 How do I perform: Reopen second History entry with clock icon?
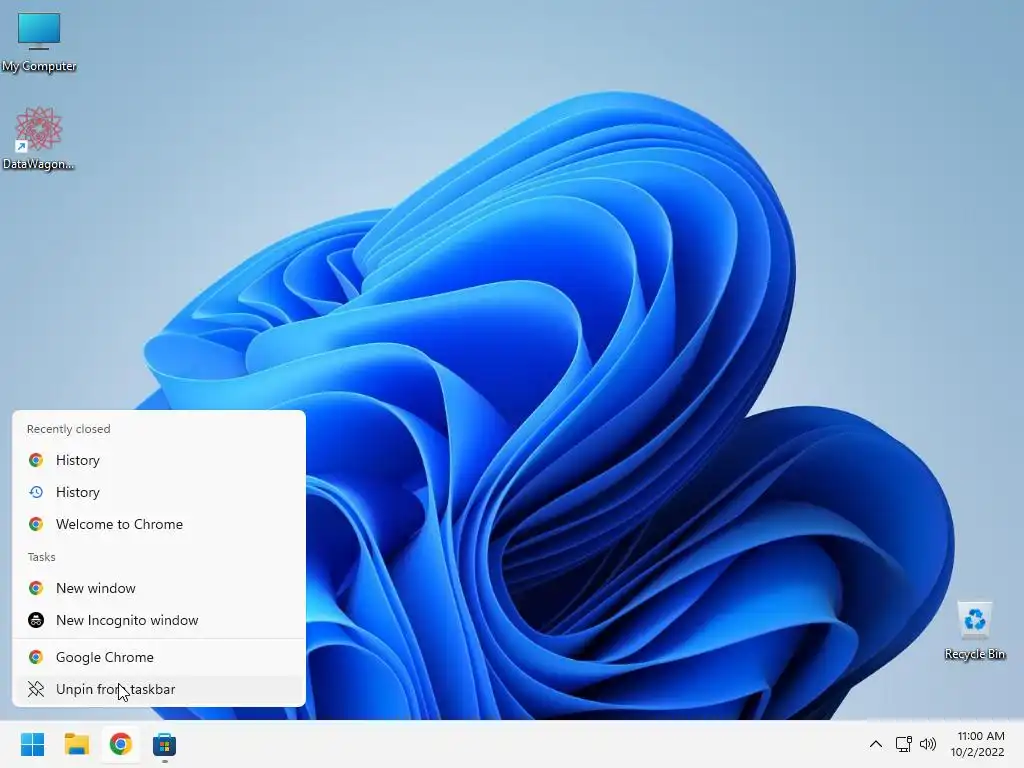pyautogui.click(x=159, y=492)
